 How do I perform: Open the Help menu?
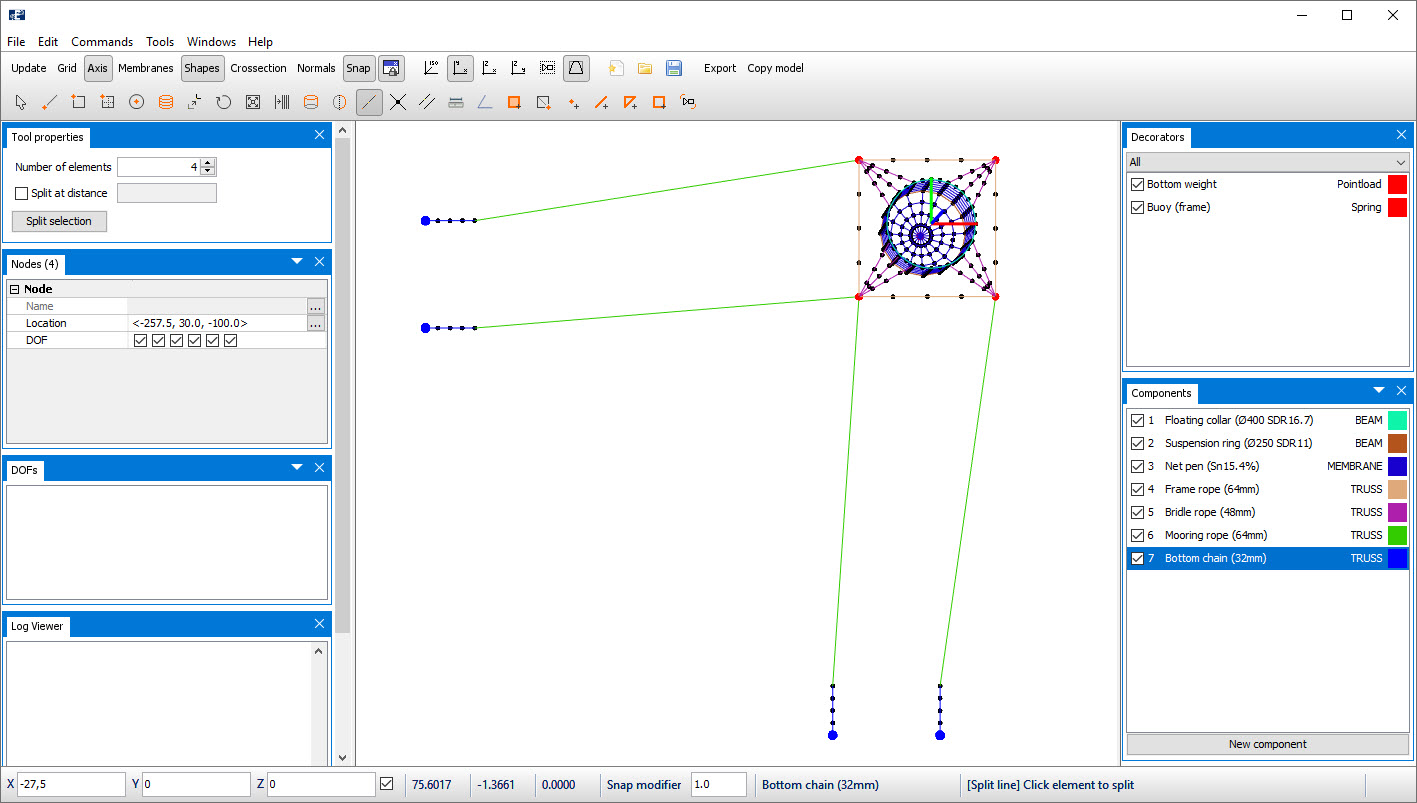click(x=260, y=42)
